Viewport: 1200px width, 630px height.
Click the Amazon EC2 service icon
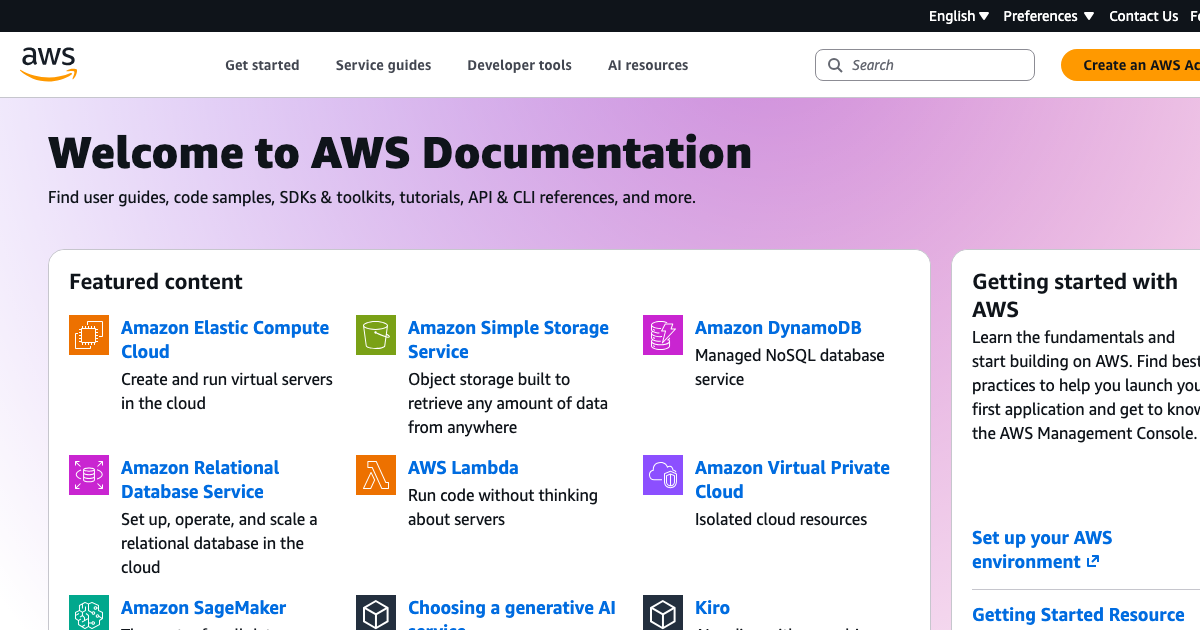click(x=88, y=335)
